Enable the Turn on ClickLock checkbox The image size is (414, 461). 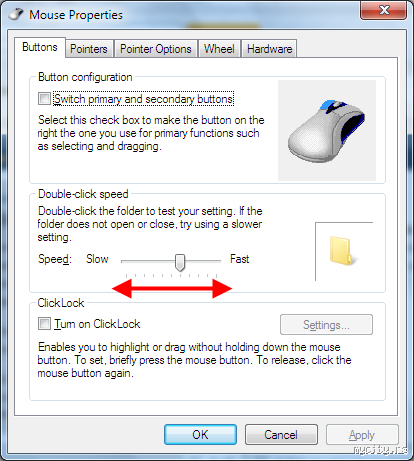tap(44, 323)
